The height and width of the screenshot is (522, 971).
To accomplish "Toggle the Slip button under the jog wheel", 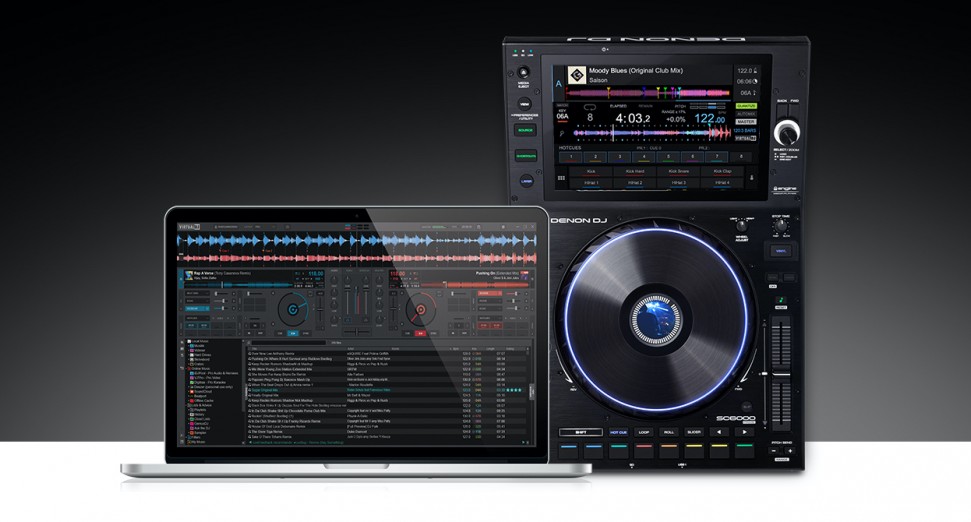I will coord(746,407).
